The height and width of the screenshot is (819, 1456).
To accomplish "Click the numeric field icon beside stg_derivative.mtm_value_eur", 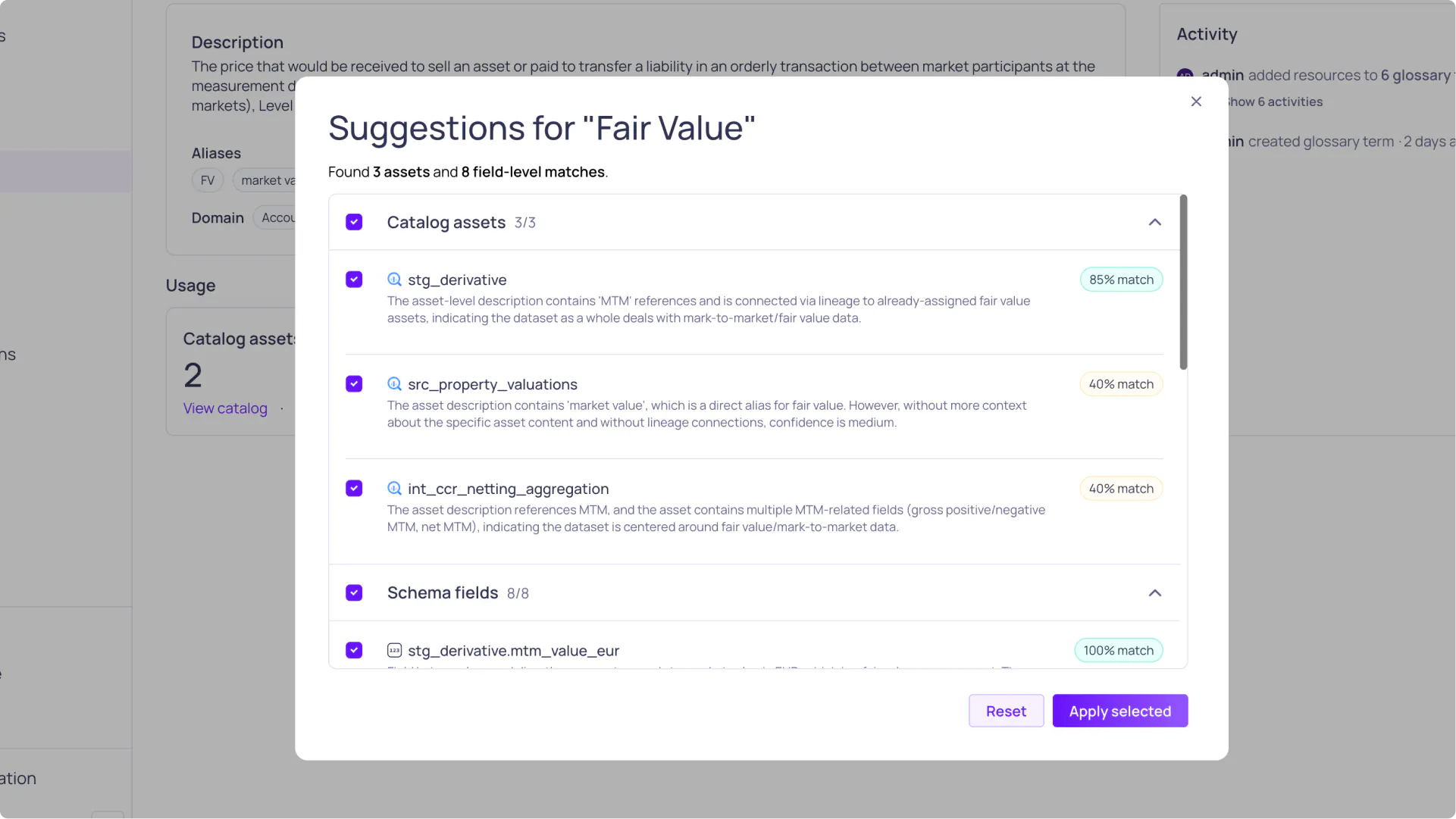I will (x=394, y=650).
